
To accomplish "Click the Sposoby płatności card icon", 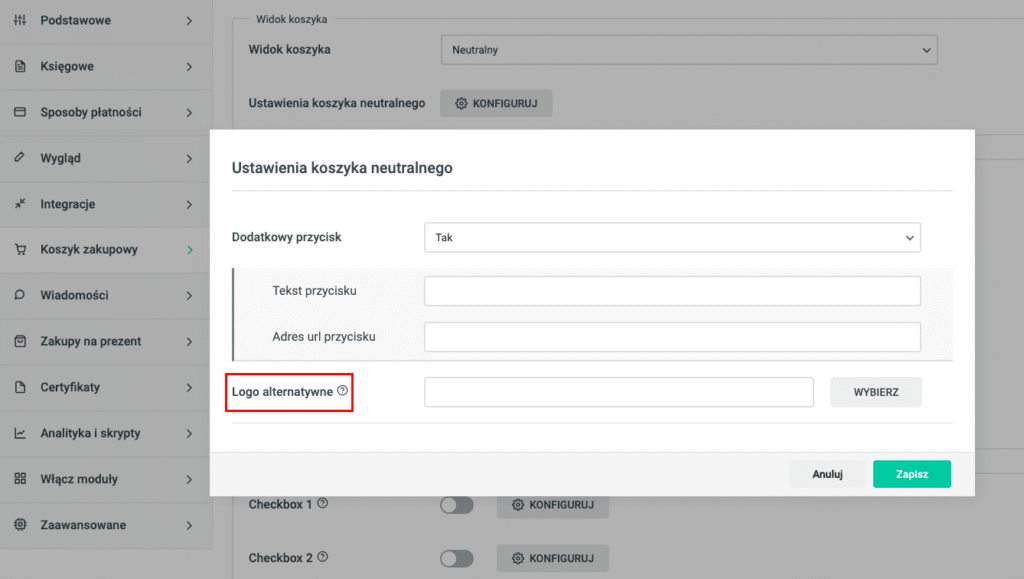I will (20, 112).
